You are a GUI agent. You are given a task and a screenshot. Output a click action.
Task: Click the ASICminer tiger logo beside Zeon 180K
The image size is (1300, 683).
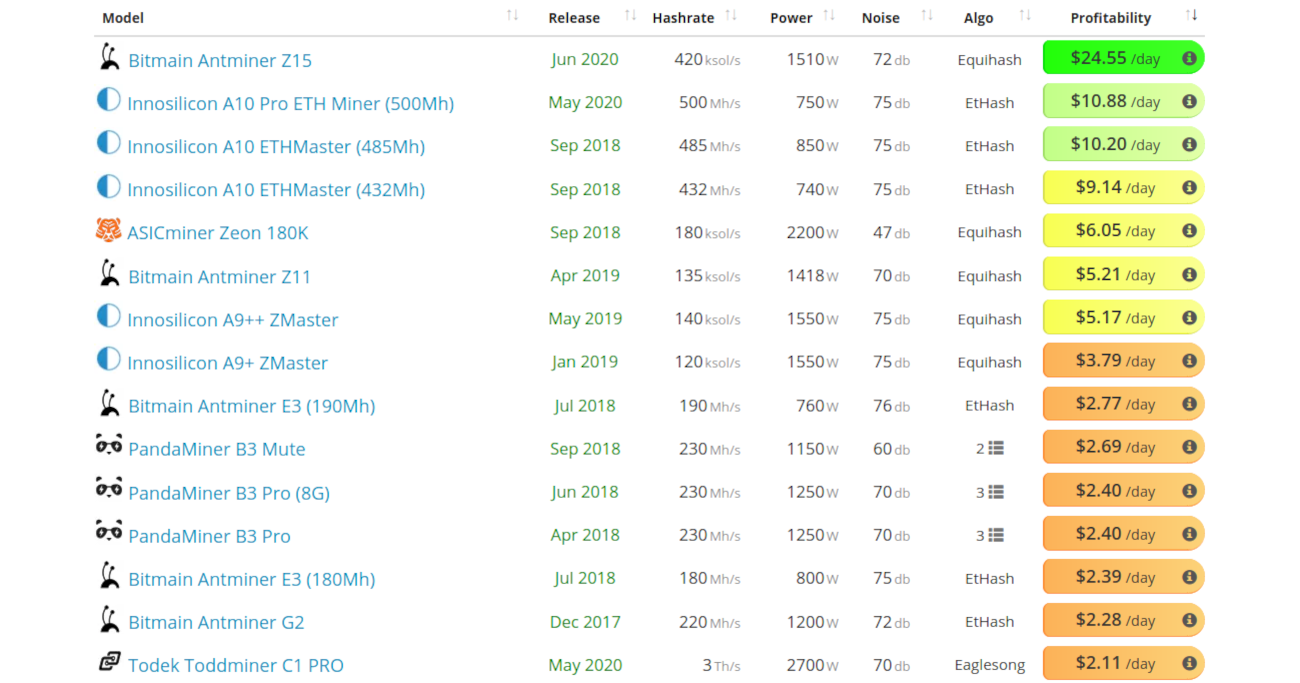pyautogui.click(x=108, y=230)
